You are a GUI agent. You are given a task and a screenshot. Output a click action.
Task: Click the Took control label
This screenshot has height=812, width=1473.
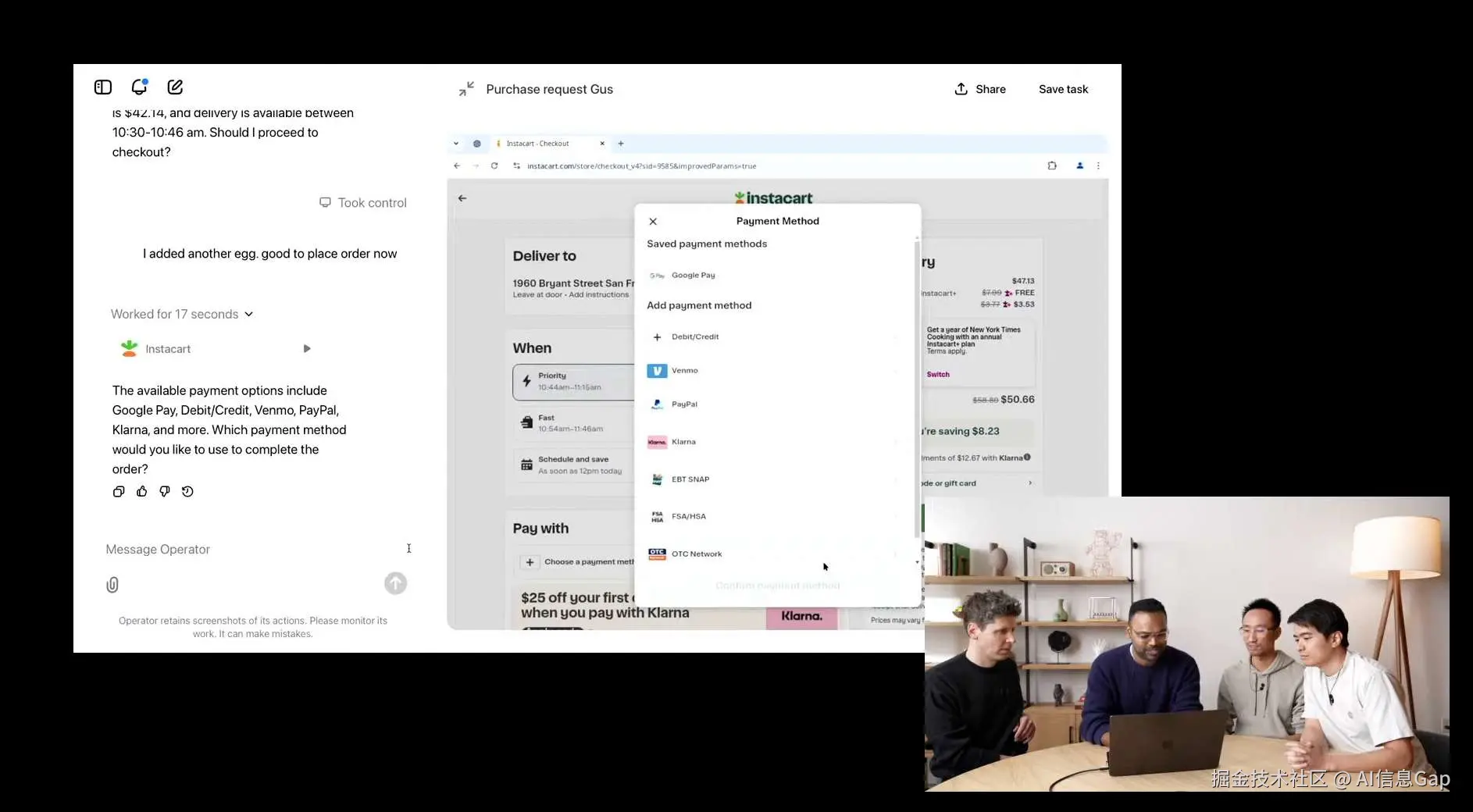tap(363, 203)
